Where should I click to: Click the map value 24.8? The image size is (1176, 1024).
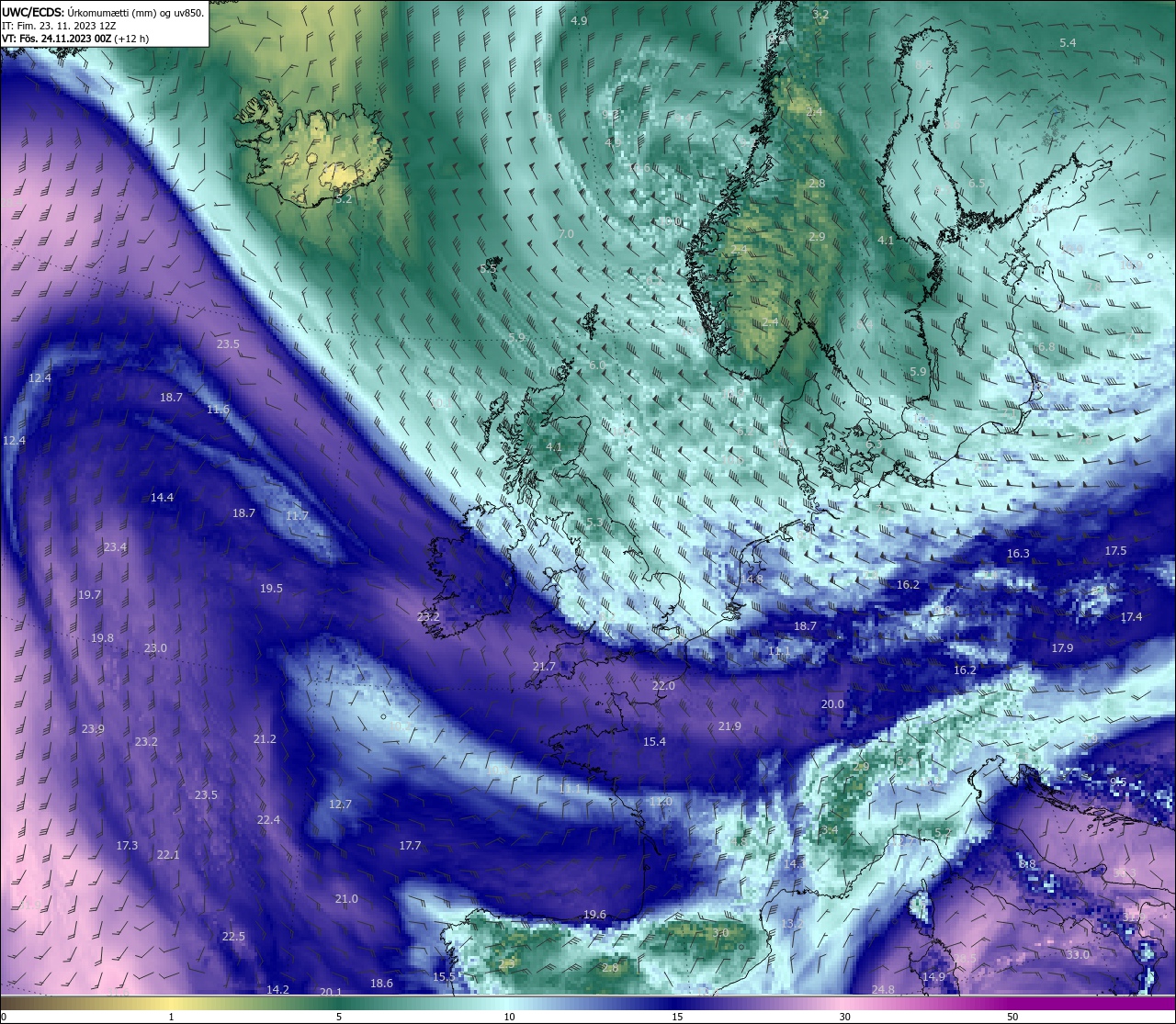[x=883, y=990]
